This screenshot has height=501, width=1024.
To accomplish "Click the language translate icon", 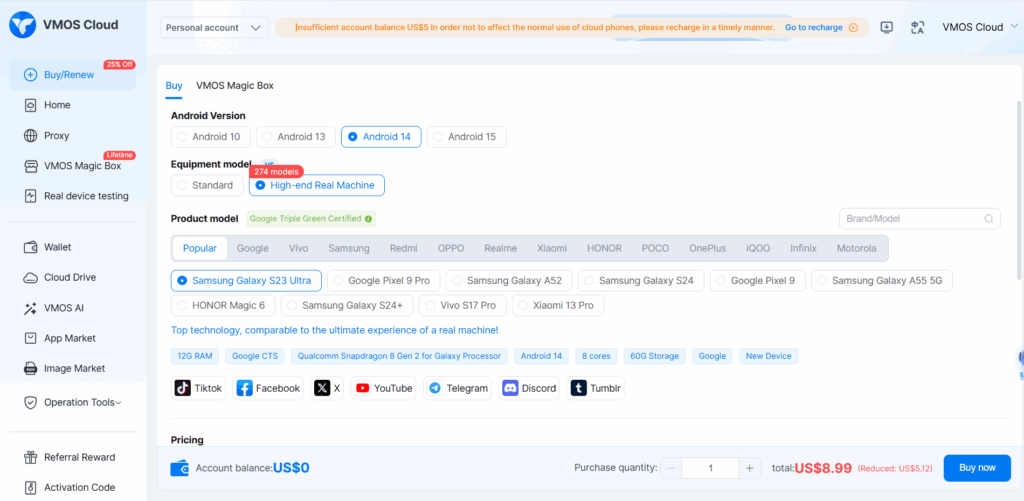I will click(x=917, y=28).
